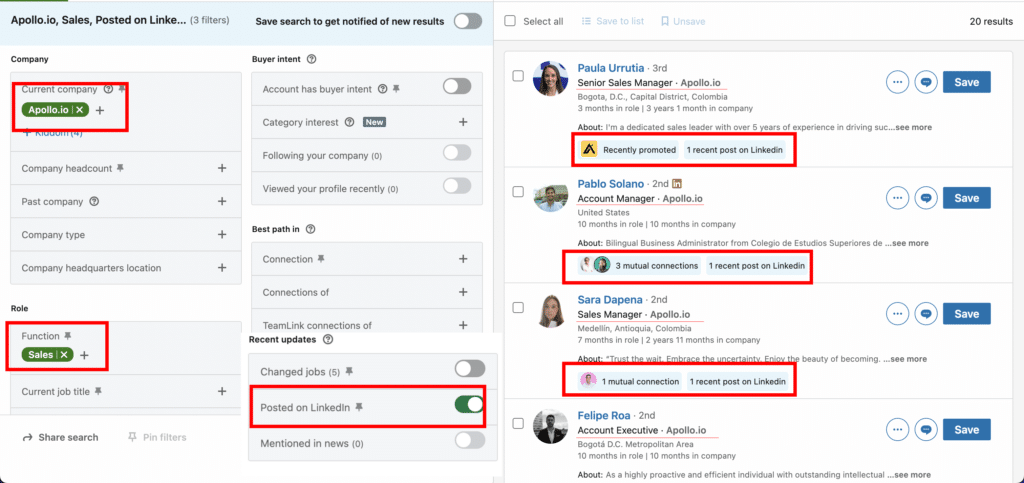Expand Company type filter
This screenshot has width=1024, height=483.
tap(222, 234)
